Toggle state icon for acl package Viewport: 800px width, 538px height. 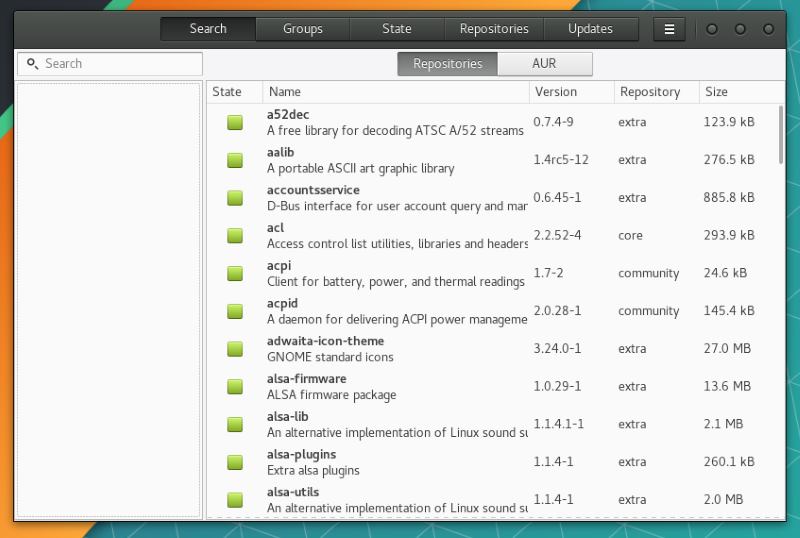pos(235,236)
